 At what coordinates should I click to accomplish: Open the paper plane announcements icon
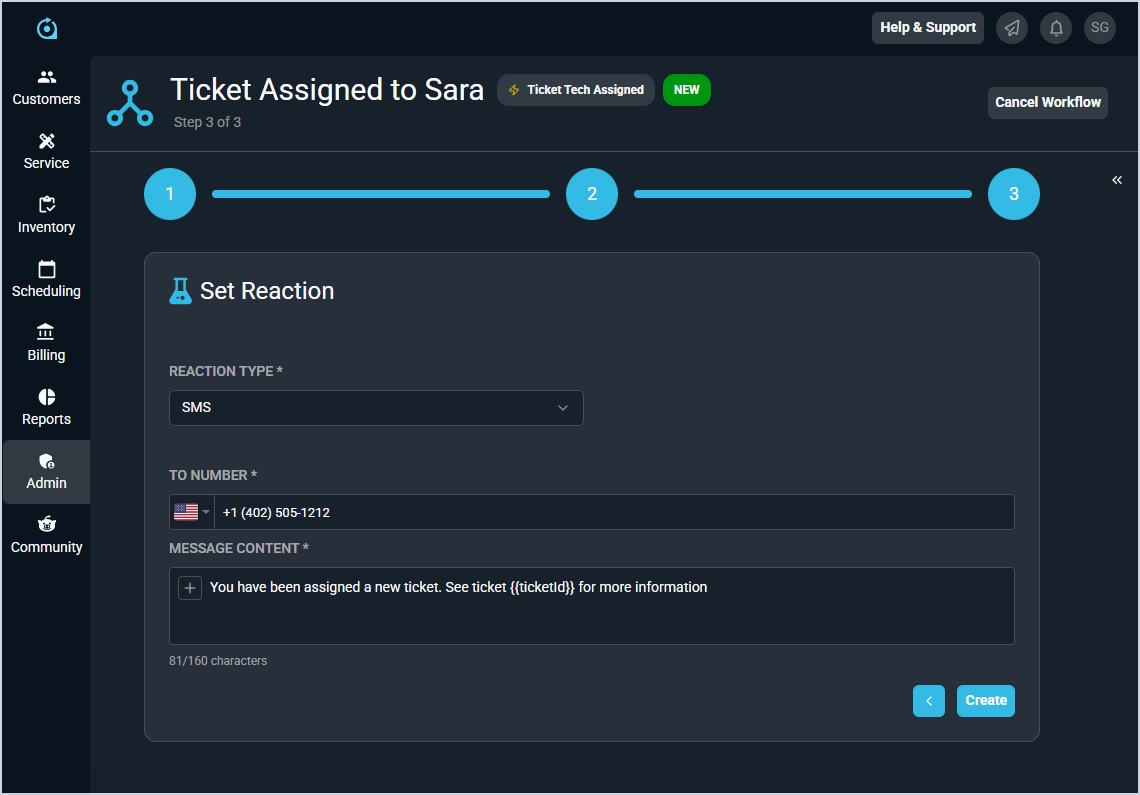coord(1012,28)
